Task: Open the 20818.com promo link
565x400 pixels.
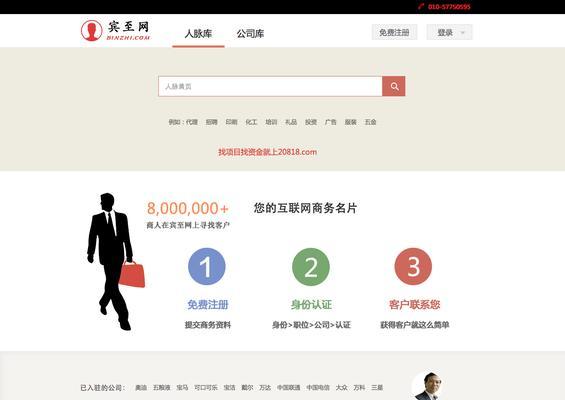Action: (267, 152)
